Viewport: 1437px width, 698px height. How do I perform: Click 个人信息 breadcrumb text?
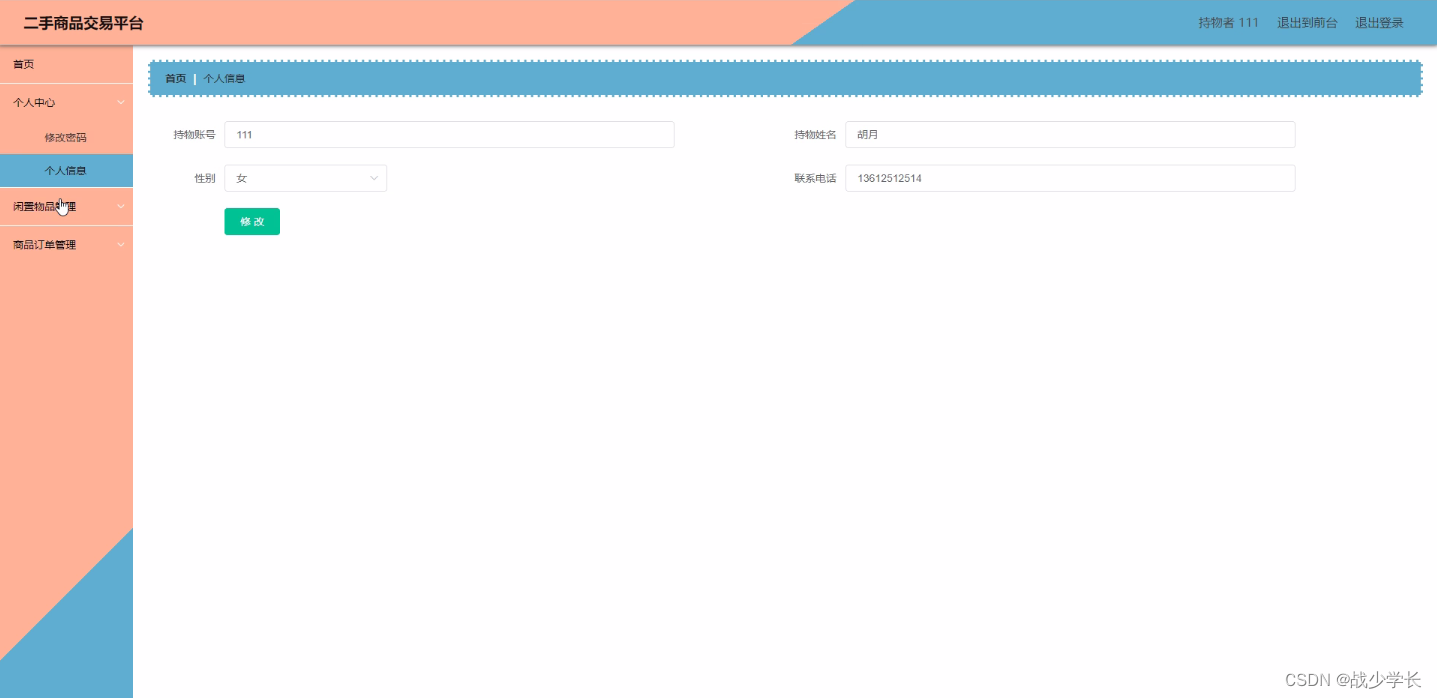coord(224,78)
